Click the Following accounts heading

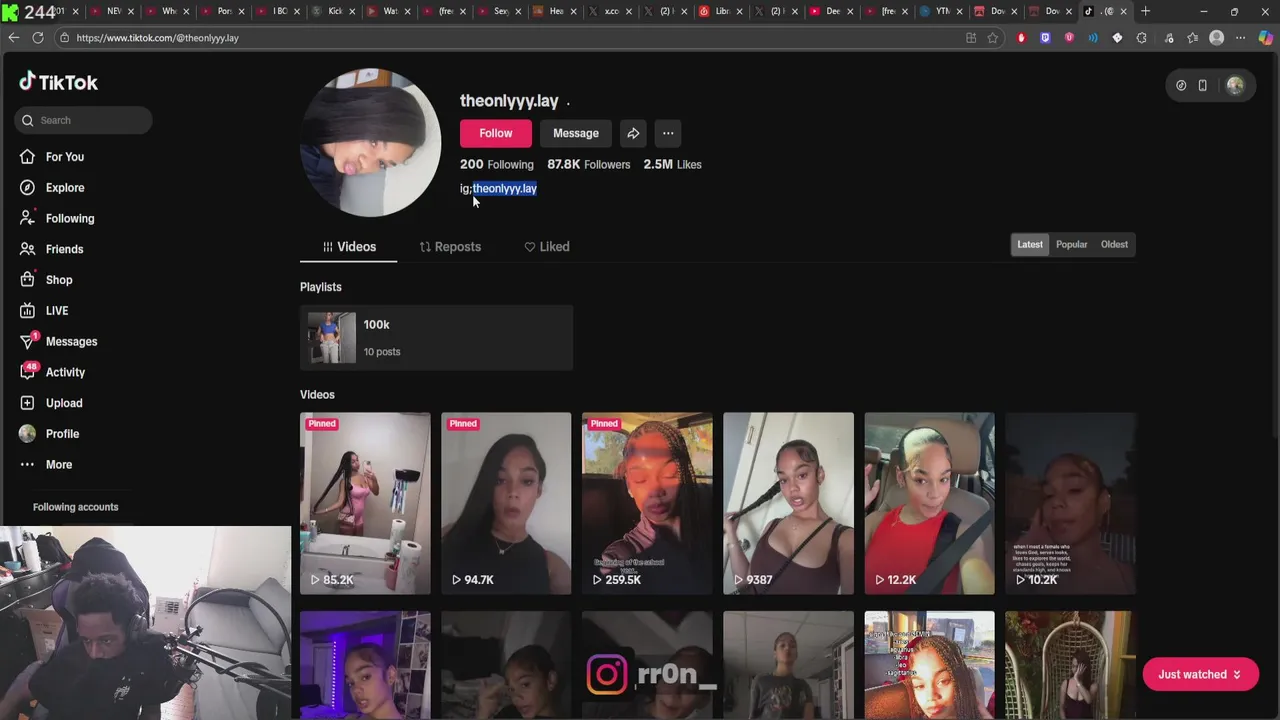click(x=75, y=507)
